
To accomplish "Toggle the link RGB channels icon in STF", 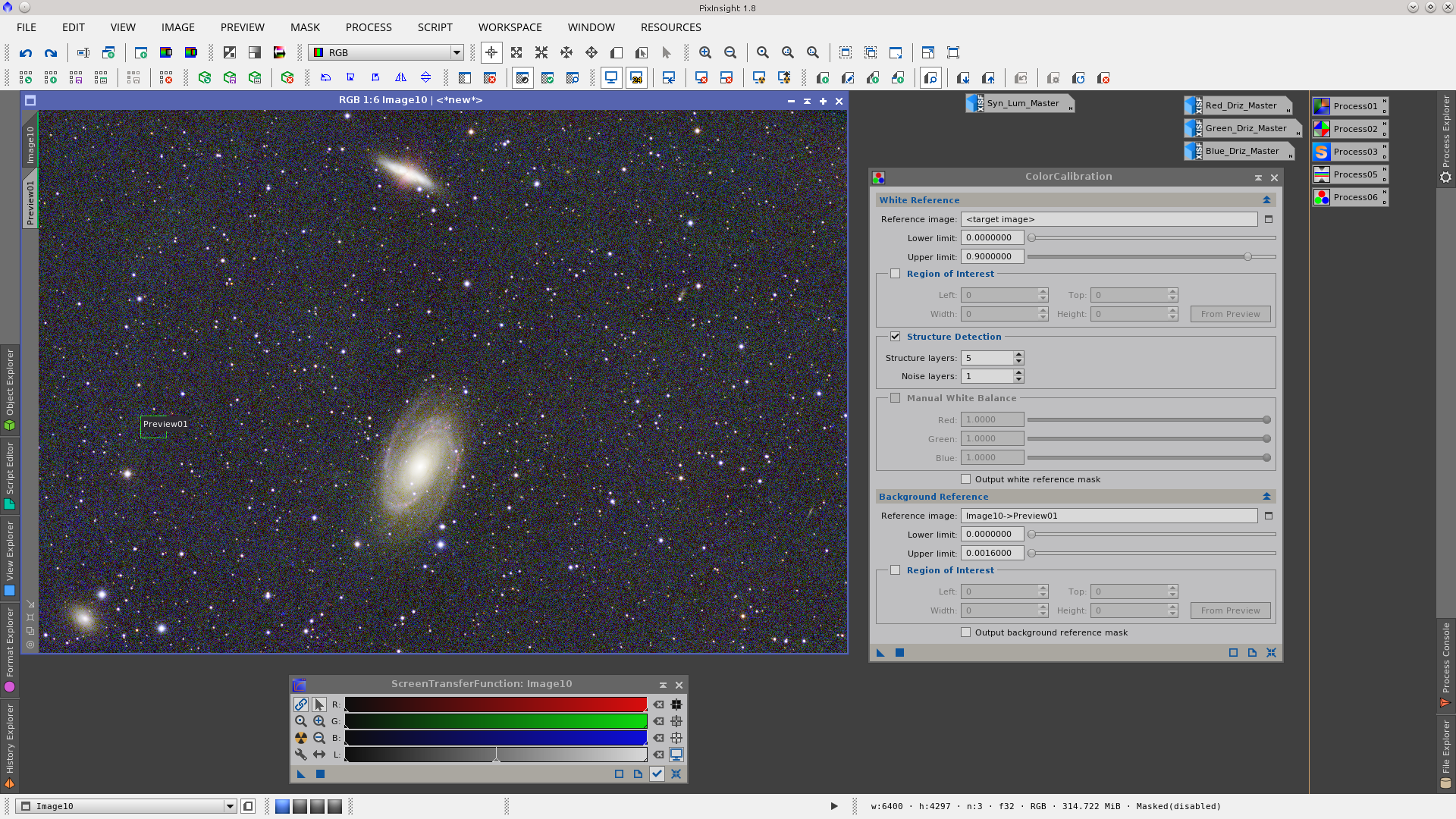I will pos(300,704).
